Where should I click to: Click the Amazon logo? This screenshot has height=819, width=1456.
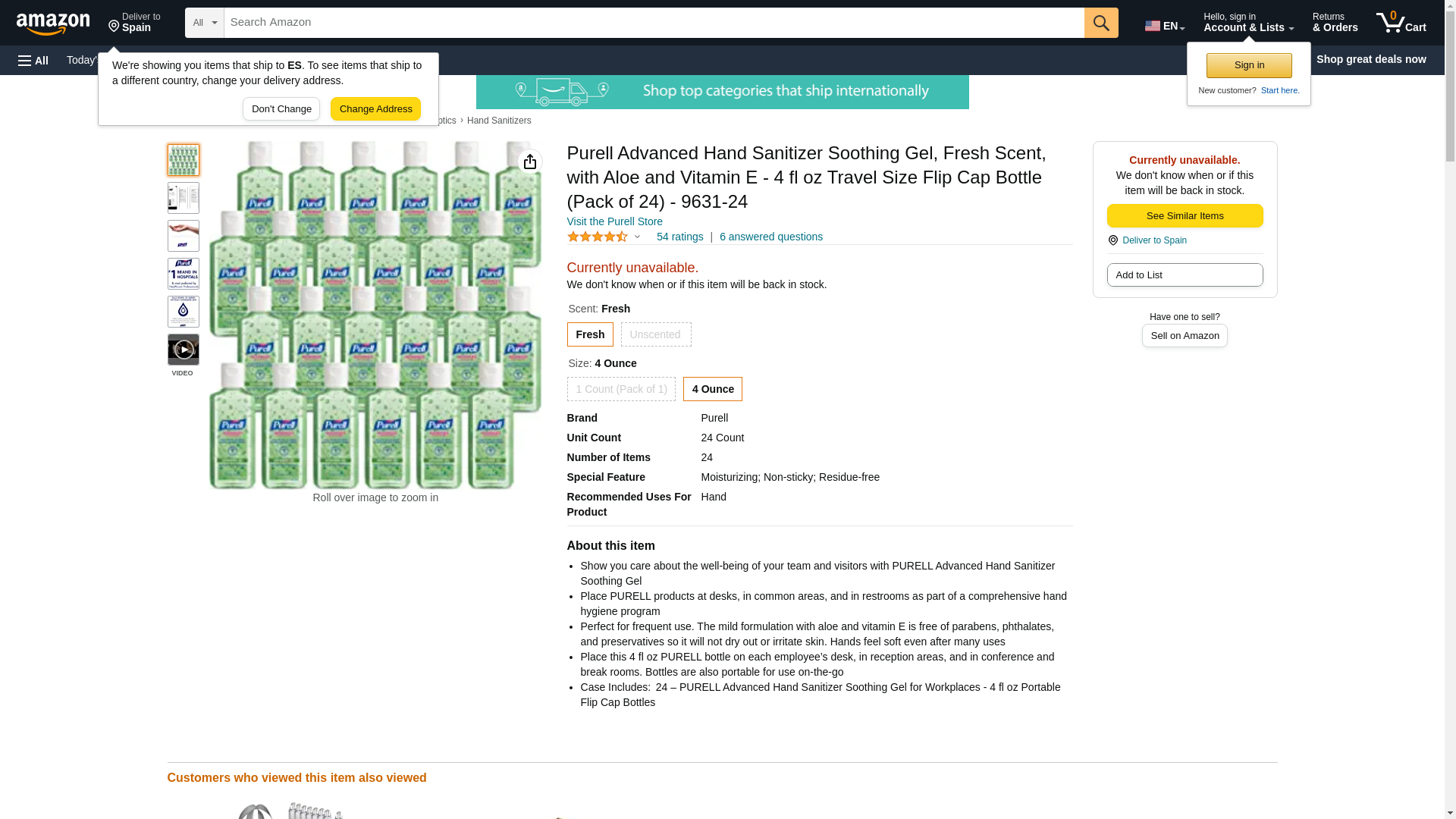(53, 24)
